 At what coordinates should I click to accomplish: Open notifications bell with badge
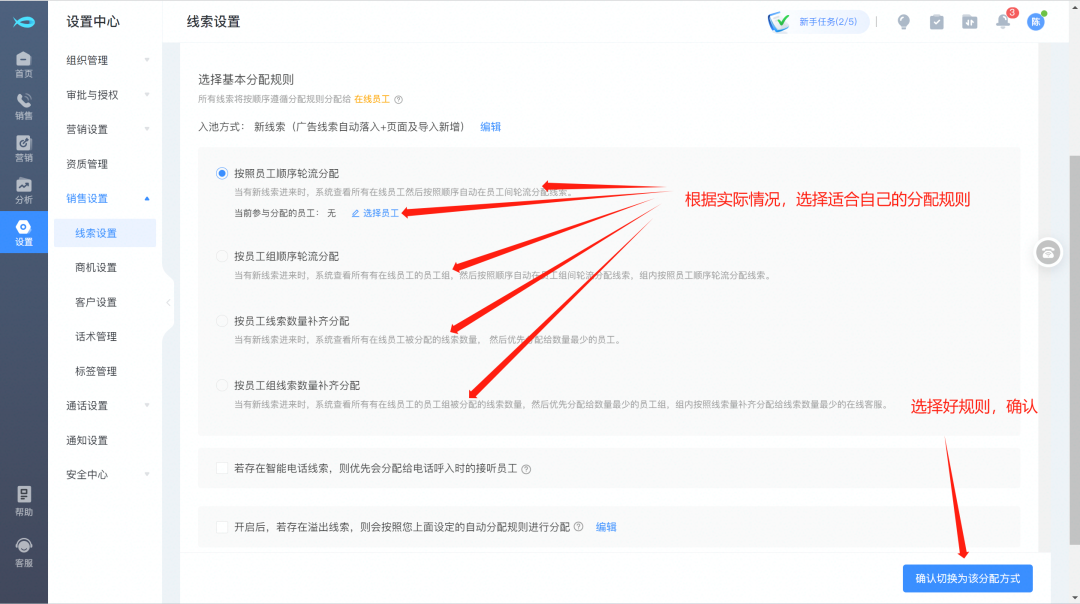pos(1002,22)
